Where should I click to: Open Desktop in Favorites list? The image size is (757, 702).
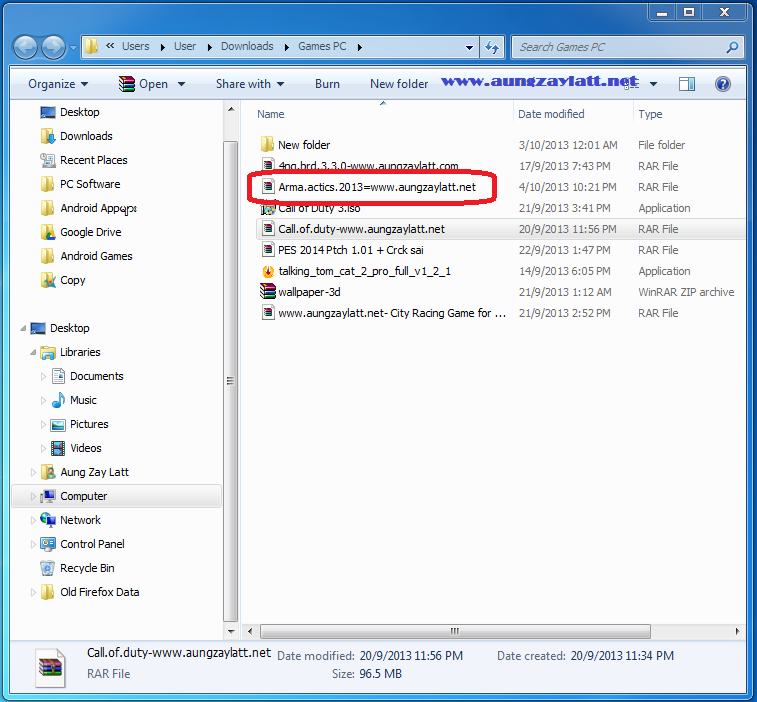click(80, 112)
